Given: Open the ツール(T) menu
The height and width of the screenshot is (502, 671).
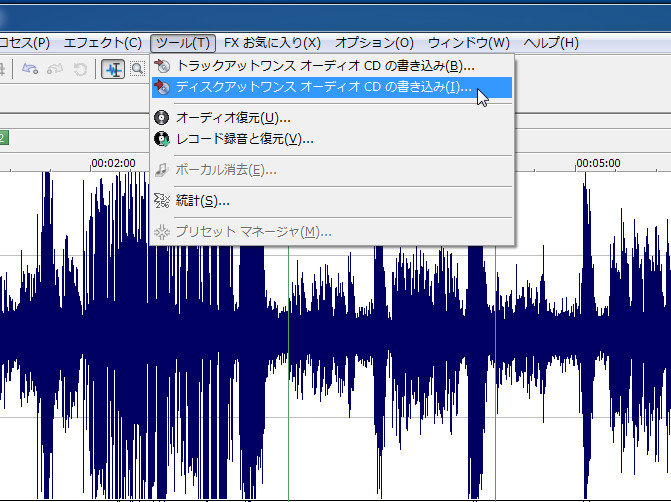Looking at the screenshot, I should tap(183, 43).
